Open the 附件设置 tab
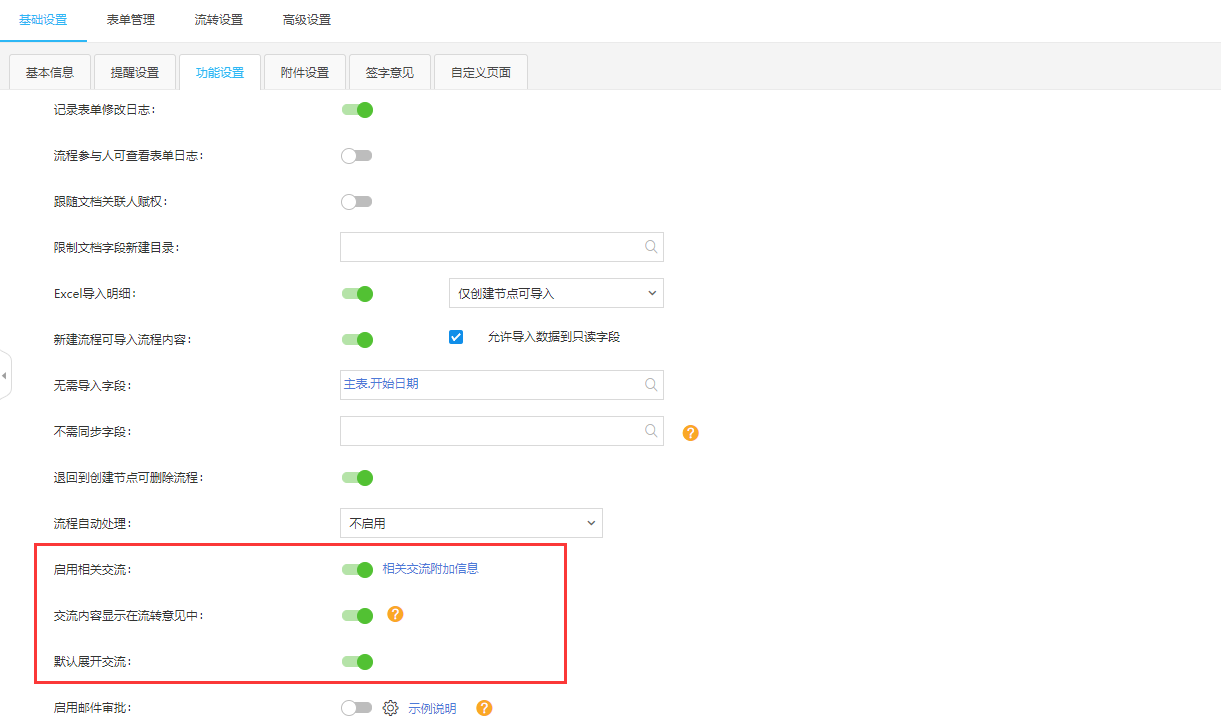Image resolution: width=1221 pixels, height=723 pixels. (304, 72)
